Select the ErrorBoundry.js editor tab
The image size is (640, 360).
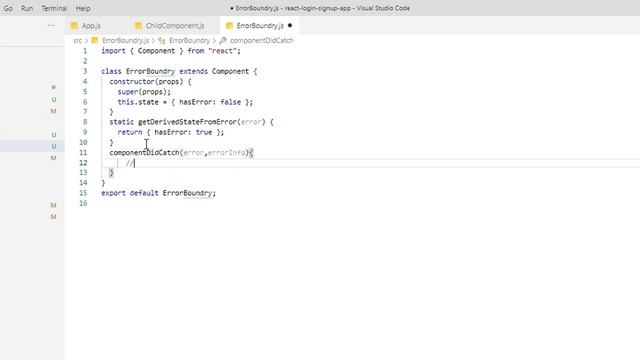[260, 26]
